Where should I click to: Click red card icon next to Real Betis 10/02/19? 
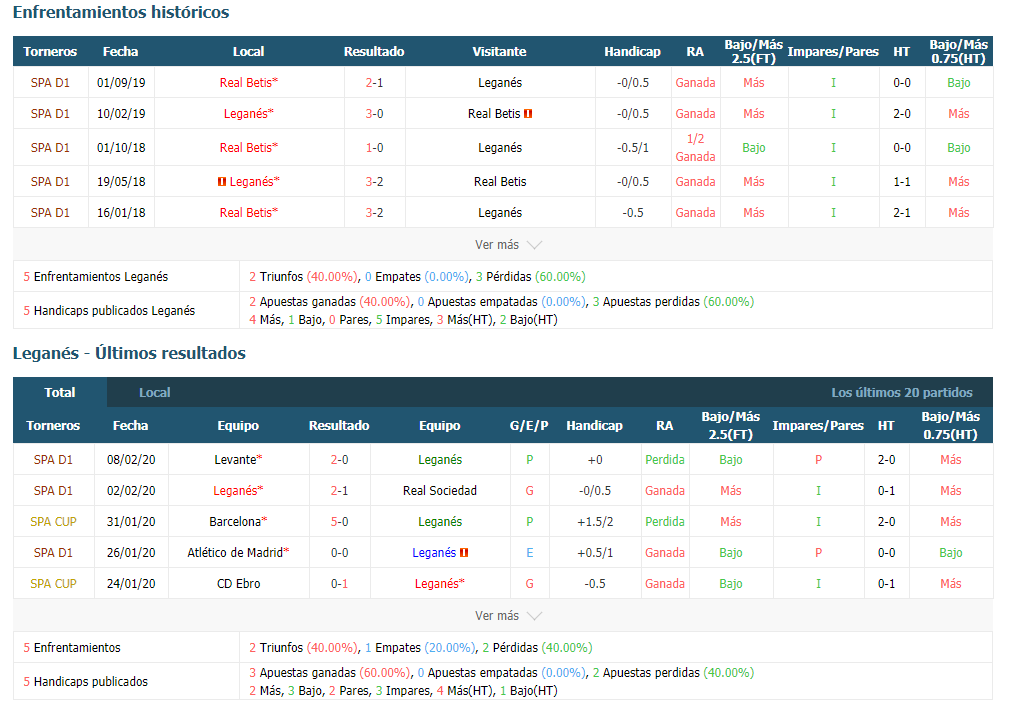[x=528, y=113]
